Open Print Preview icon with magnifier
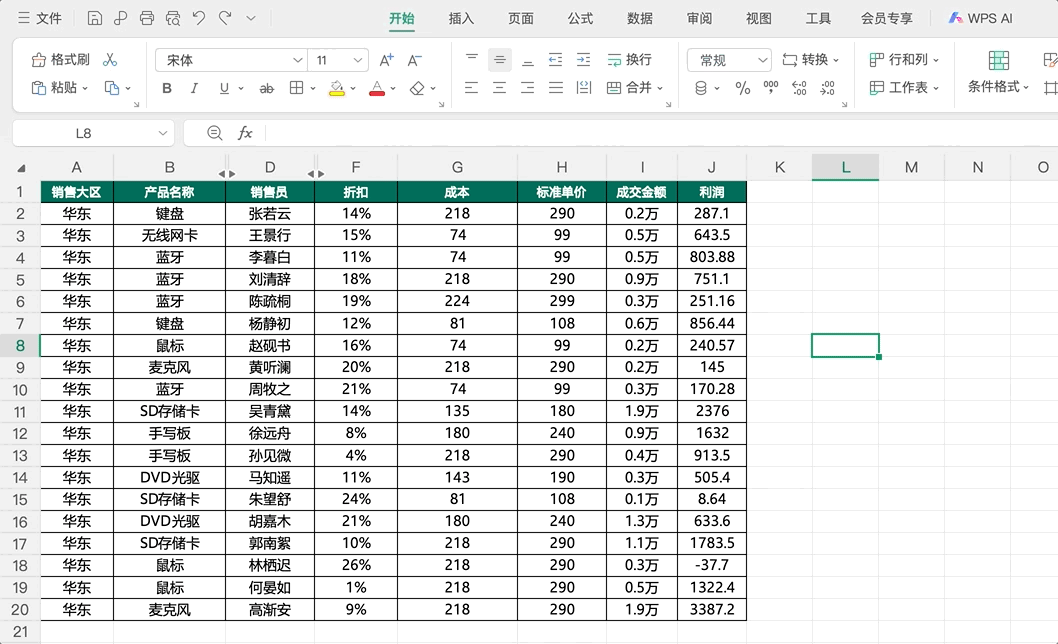The height and width of the screenshot is (644, 1058). coord(173,18)
